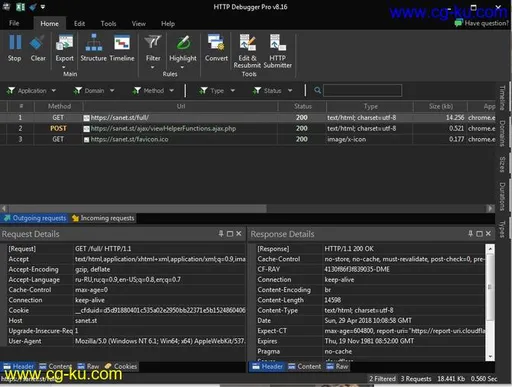Maximize the Request Details panel

pyautogui.click(x=230, y=234)
